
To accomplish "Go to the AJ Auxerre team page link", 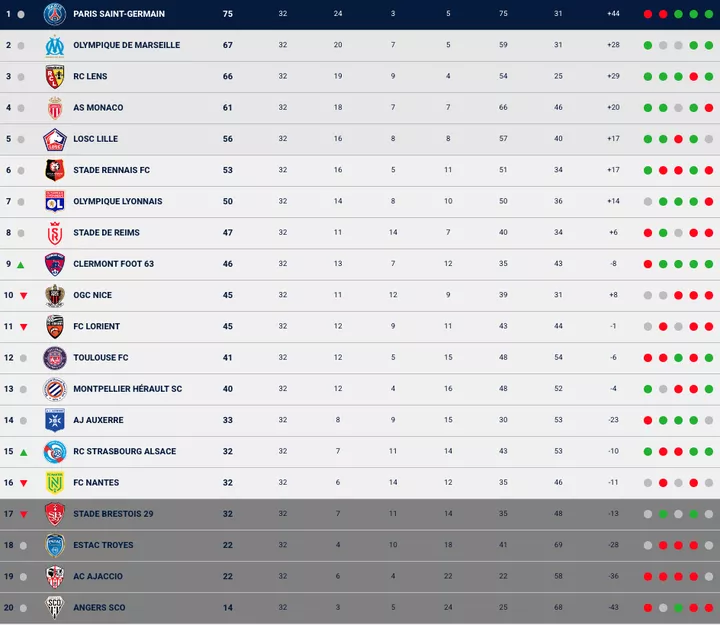I will [100, 420].
